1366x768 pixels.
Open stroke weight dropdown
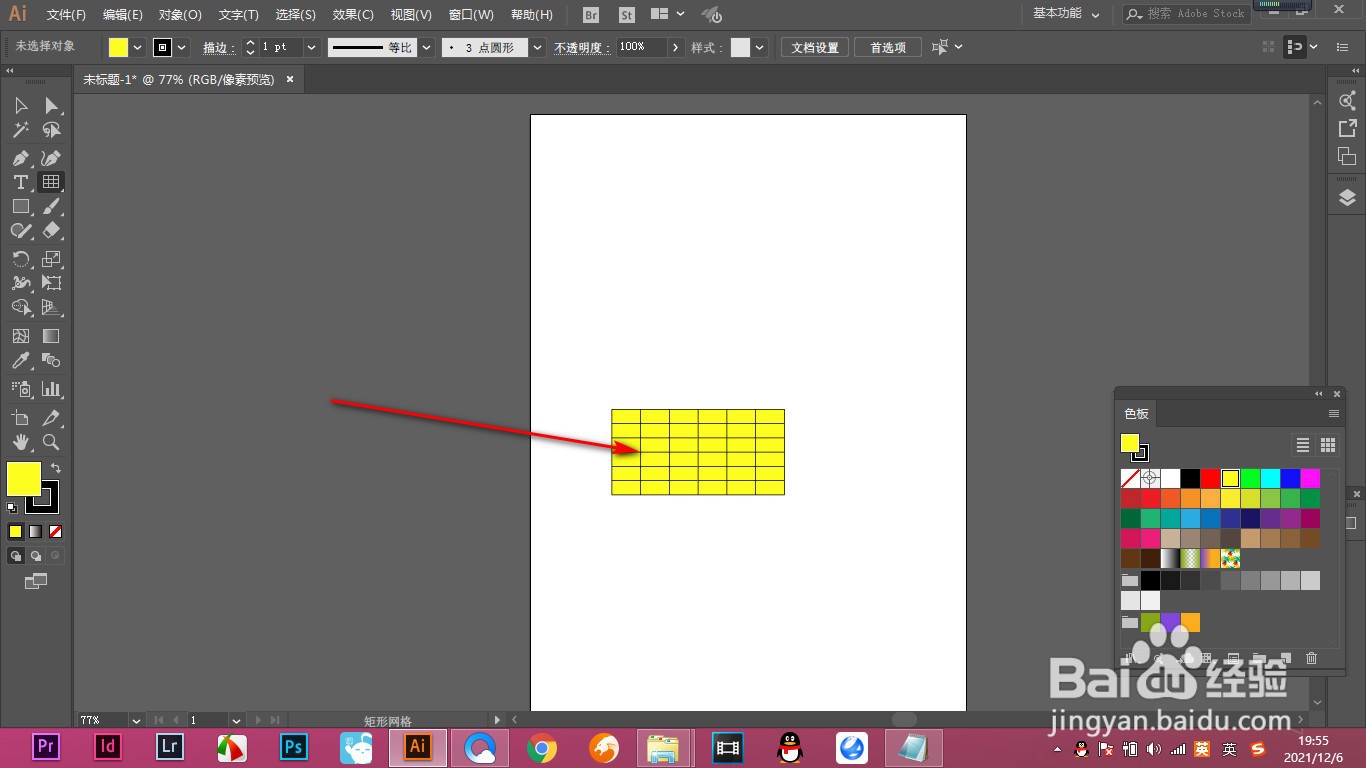point(311,48)
